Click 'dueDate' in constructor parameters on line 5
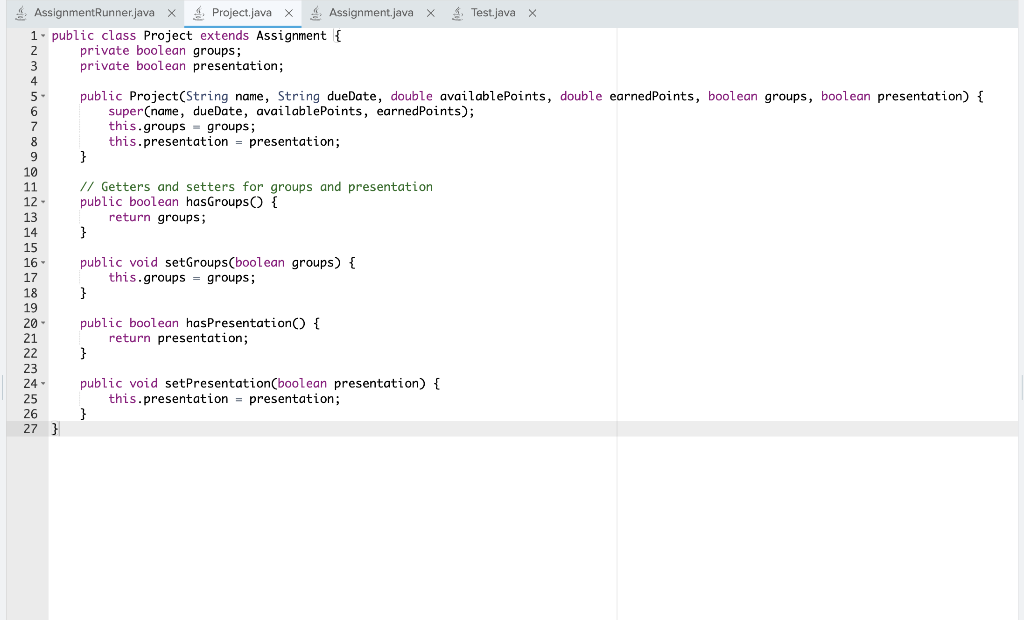The width and height of the screenshot is (1024, 620). [351, 97]
